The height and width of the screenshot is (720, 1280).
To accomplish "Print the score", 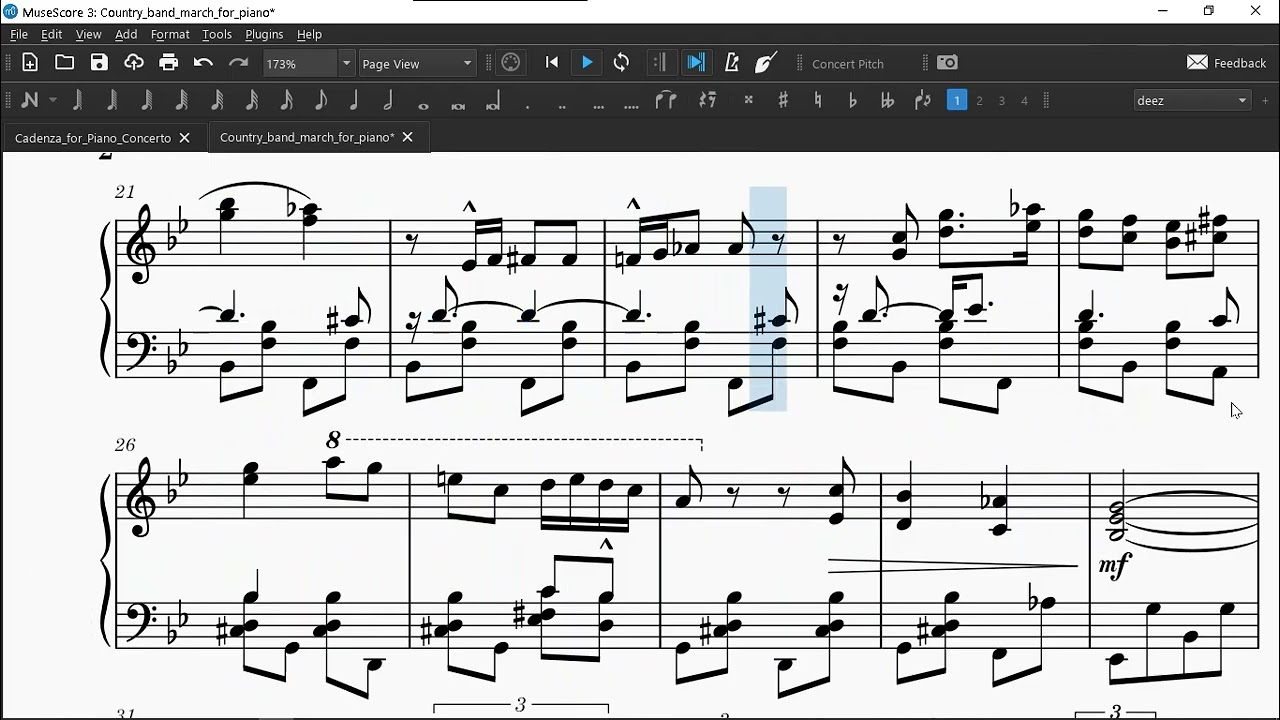I will 169,63.
